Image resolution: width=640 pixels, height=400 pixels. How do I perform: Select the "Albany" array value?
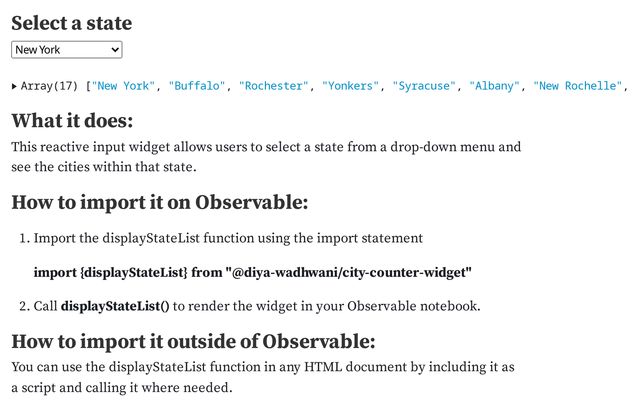click(x=495, y=86)
